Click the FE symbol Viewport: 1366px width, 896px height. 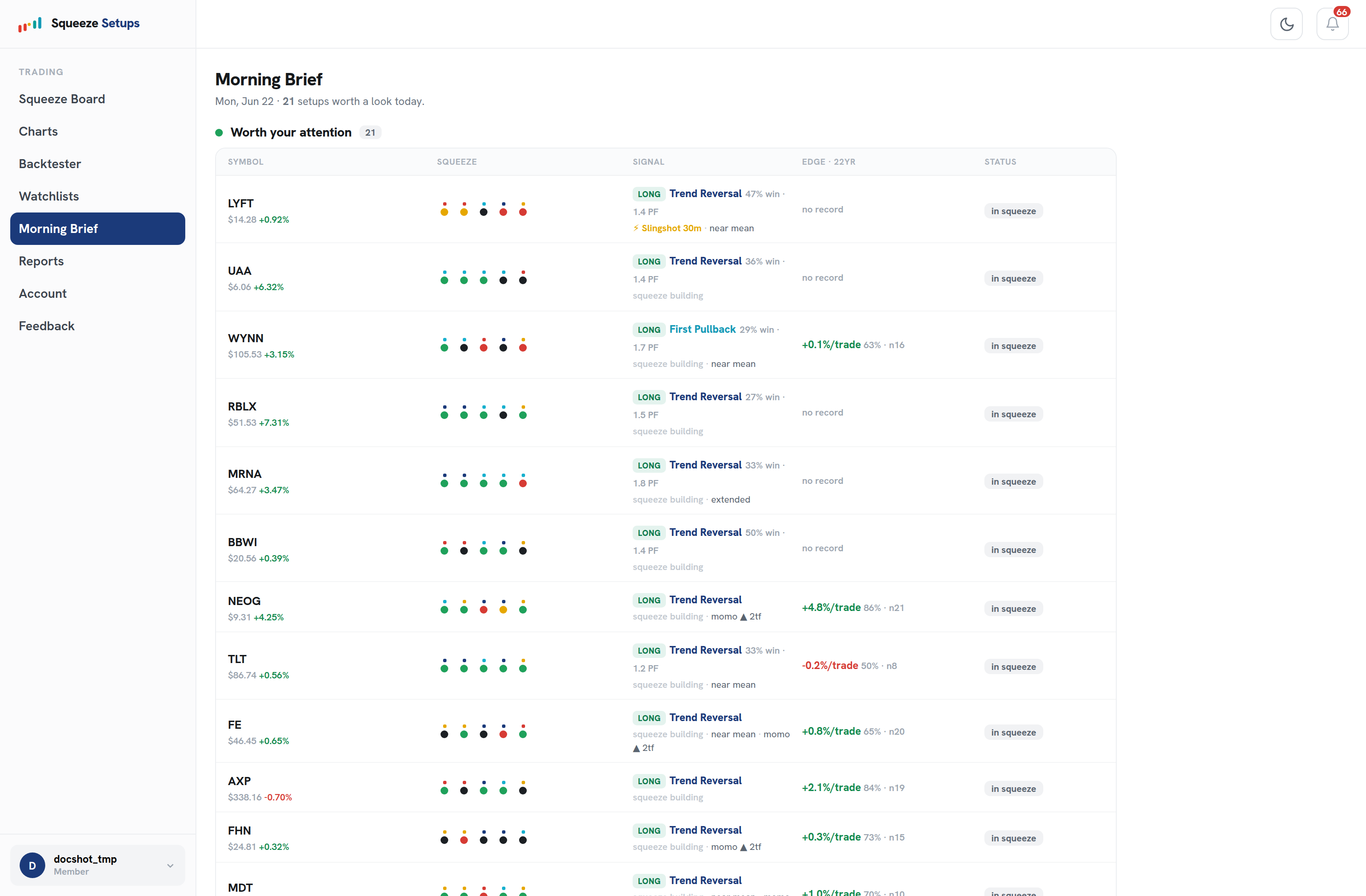234,724
